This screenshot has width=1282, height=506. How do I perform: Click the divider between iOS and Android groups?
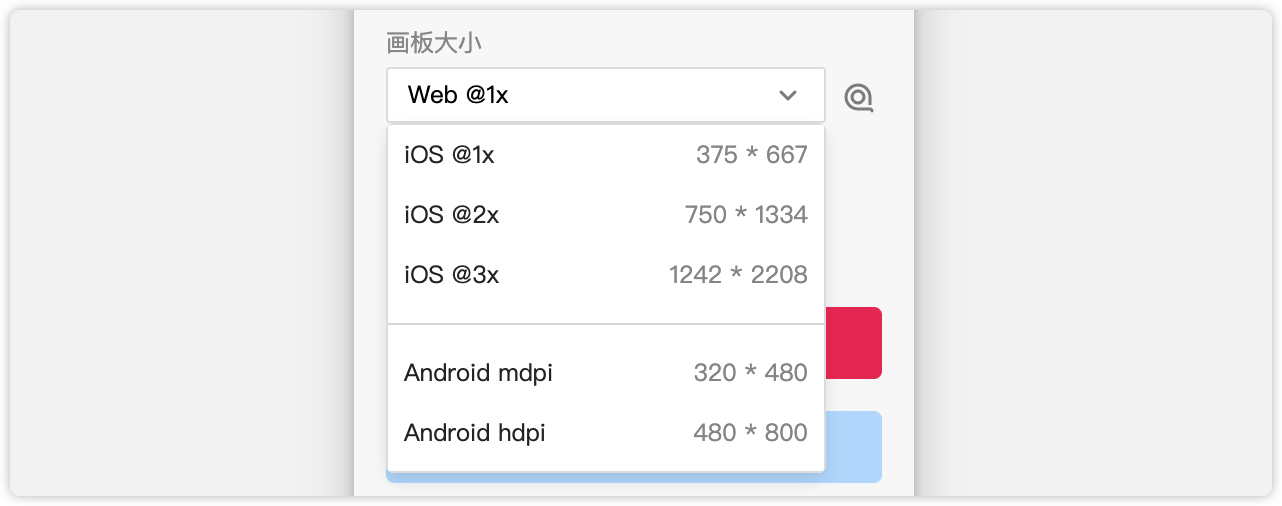pos(605,324)
